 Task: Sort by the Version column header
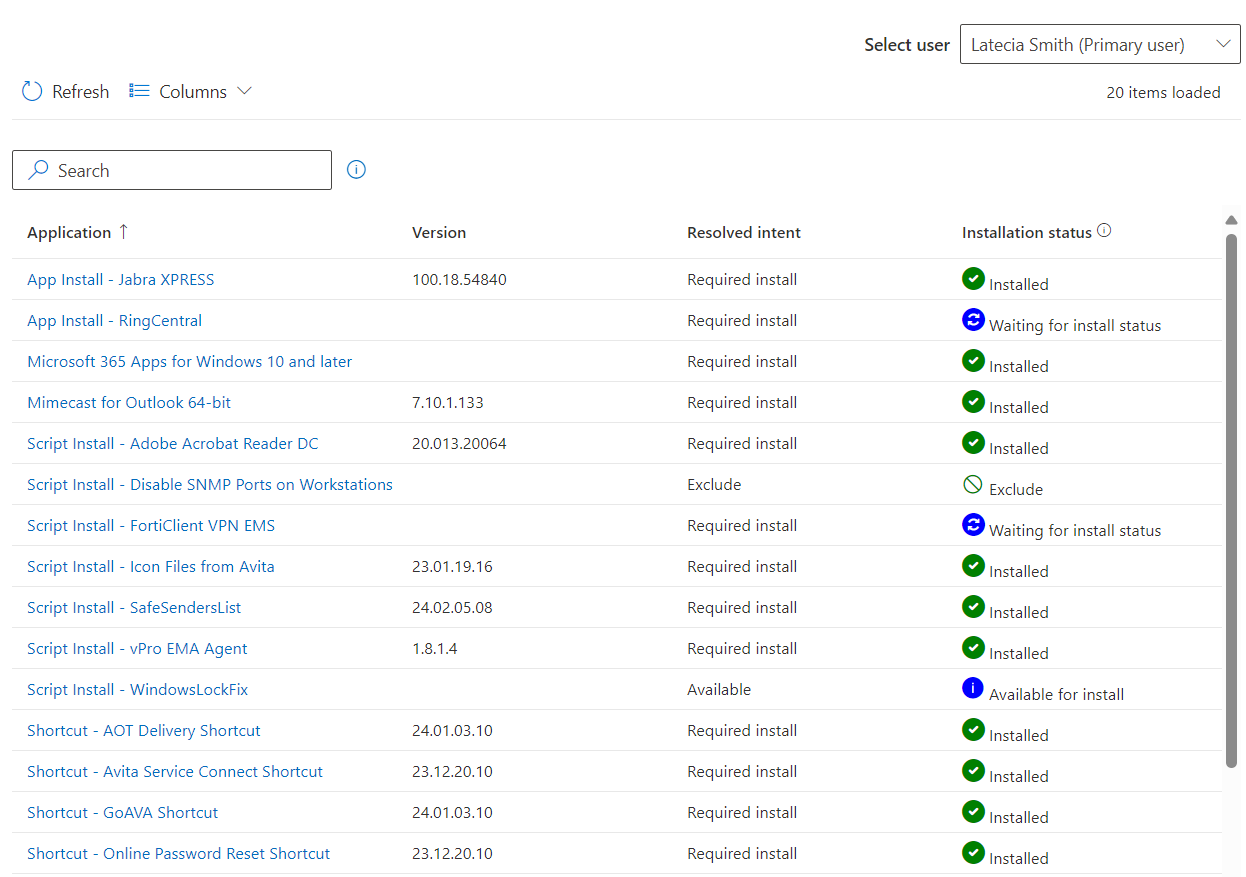pos(439,233)
